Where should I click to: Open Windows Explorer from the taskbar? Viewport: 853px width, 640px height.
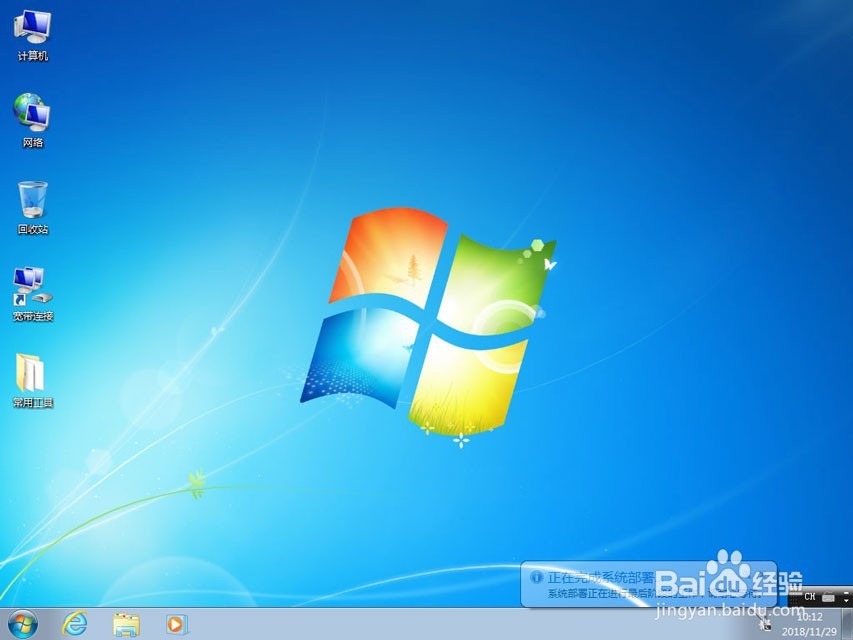pyautogui.click(x=125, y=623)
